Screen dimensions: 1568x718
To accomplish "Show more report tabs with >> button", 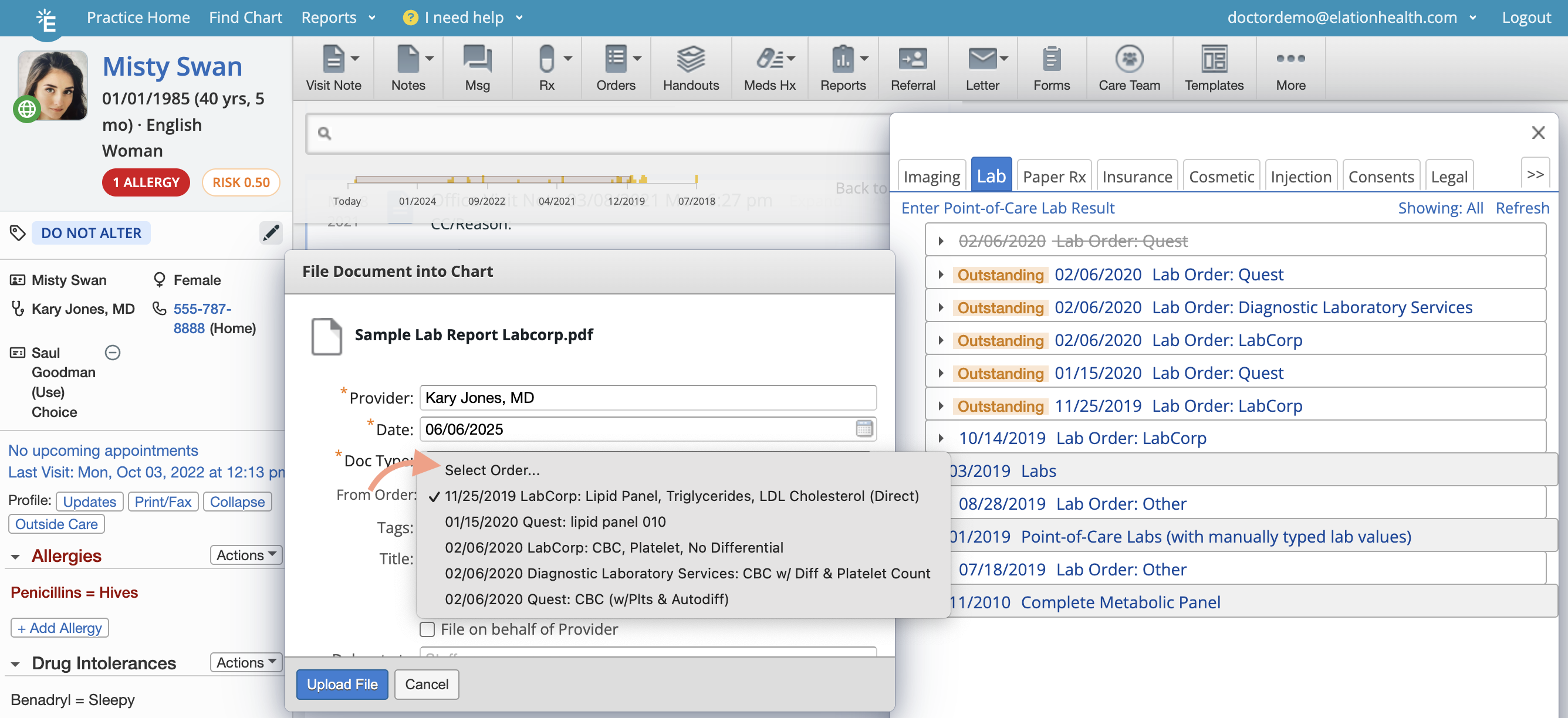I will tap(1535, 175).
